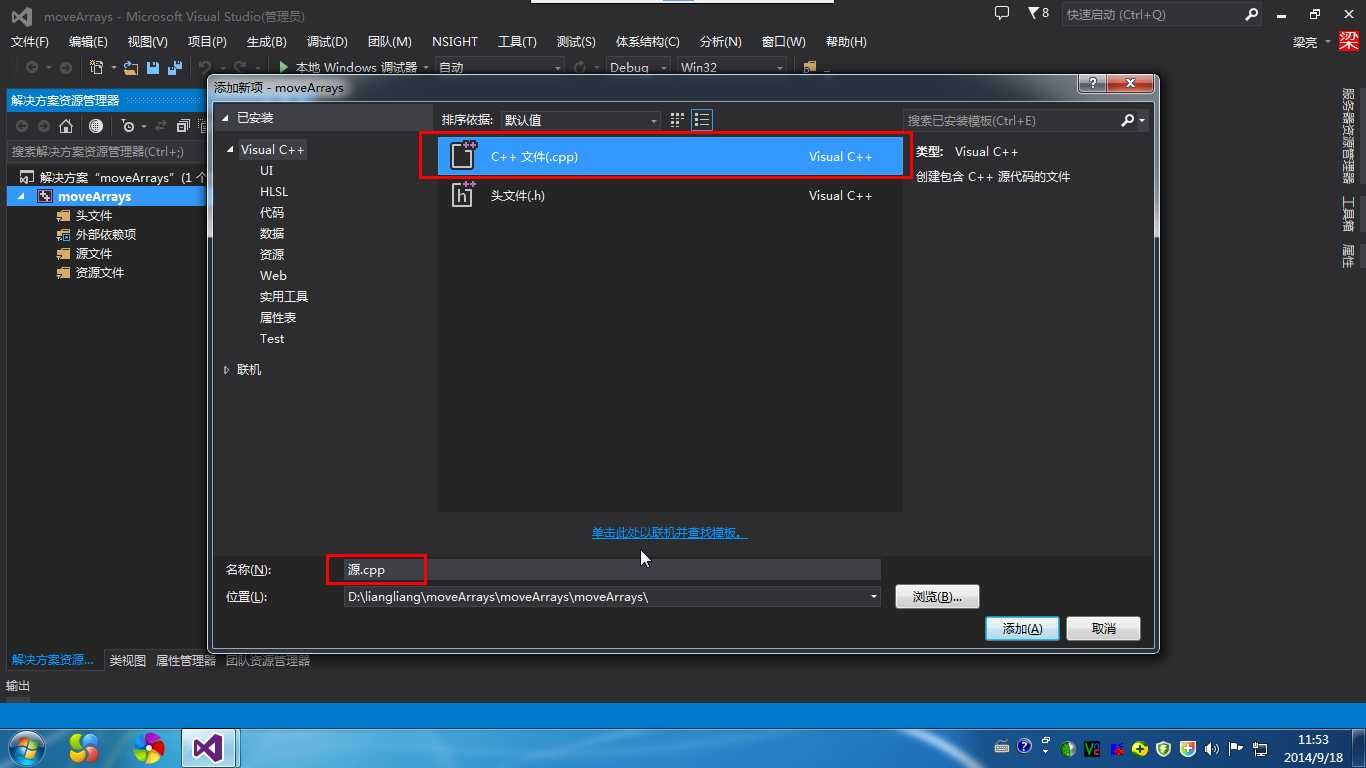The width and height of the screenshot is (1366, 768).
Task: Collapse the Visual C++ tree node
Action: tap(231, 150)
